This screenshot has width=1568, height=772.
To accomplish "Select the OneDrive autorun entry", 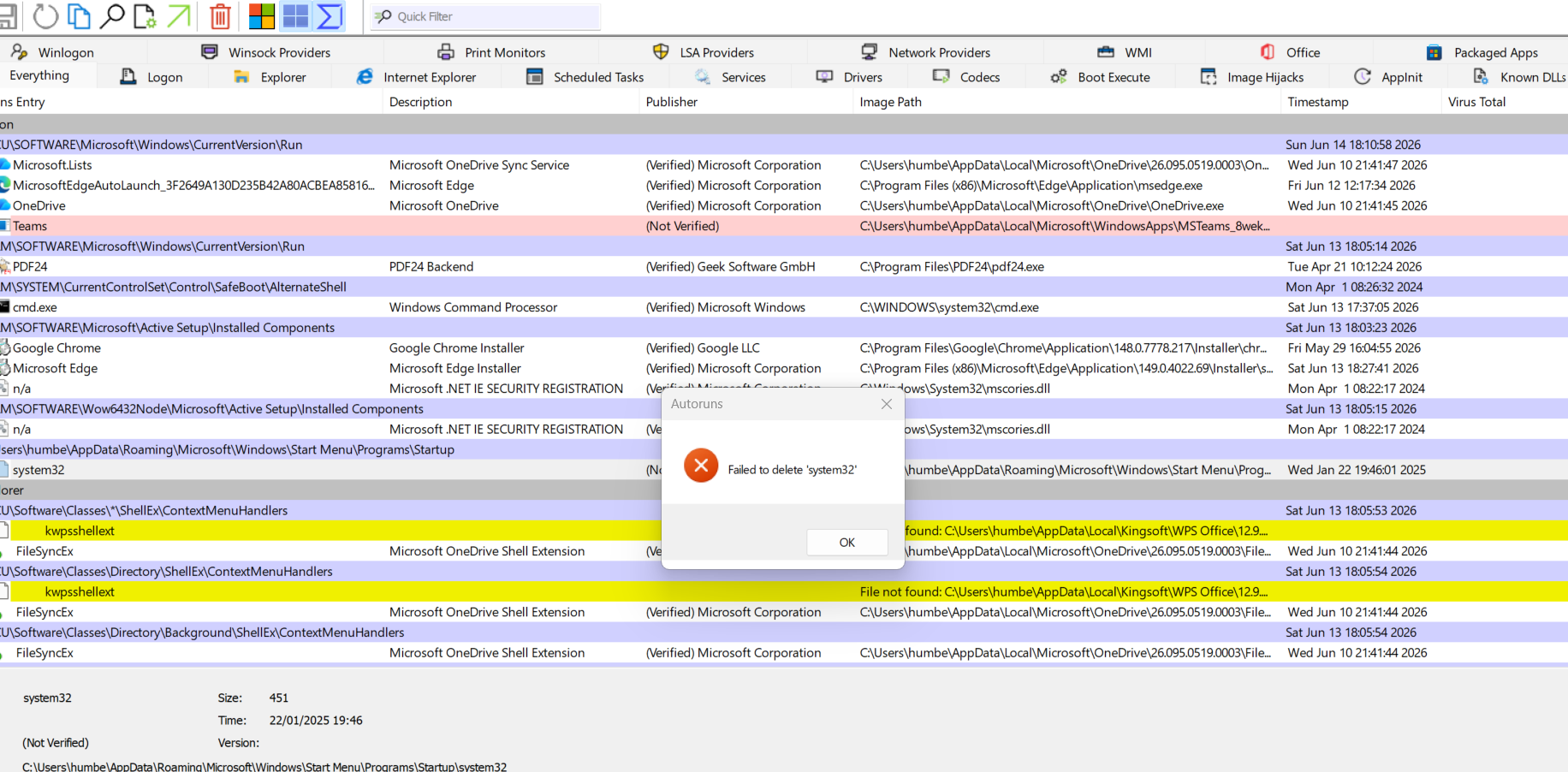I will pos(784,205).
